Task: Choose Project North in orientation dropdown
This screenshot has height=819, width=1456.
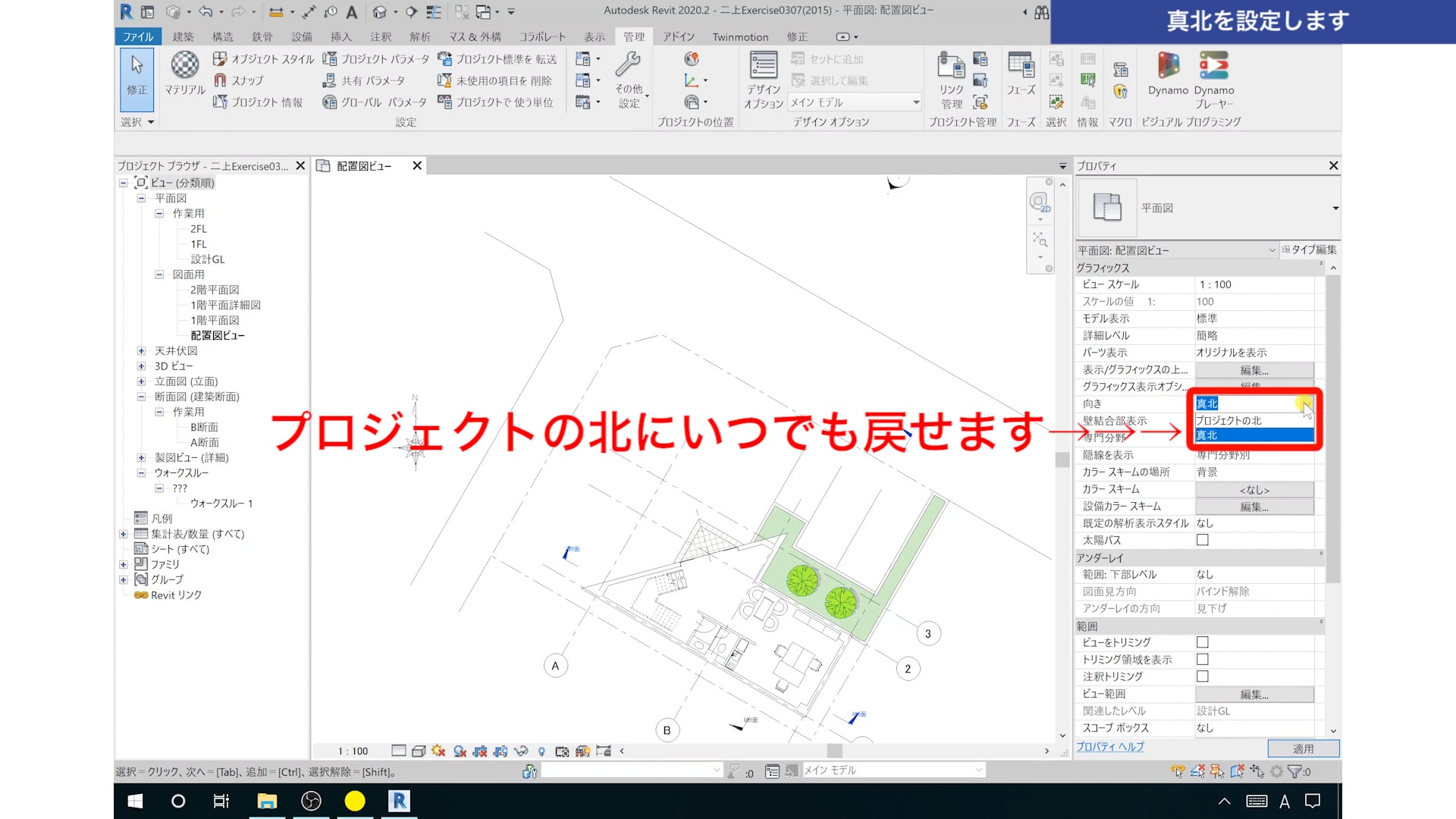Action: point(1229,420)
